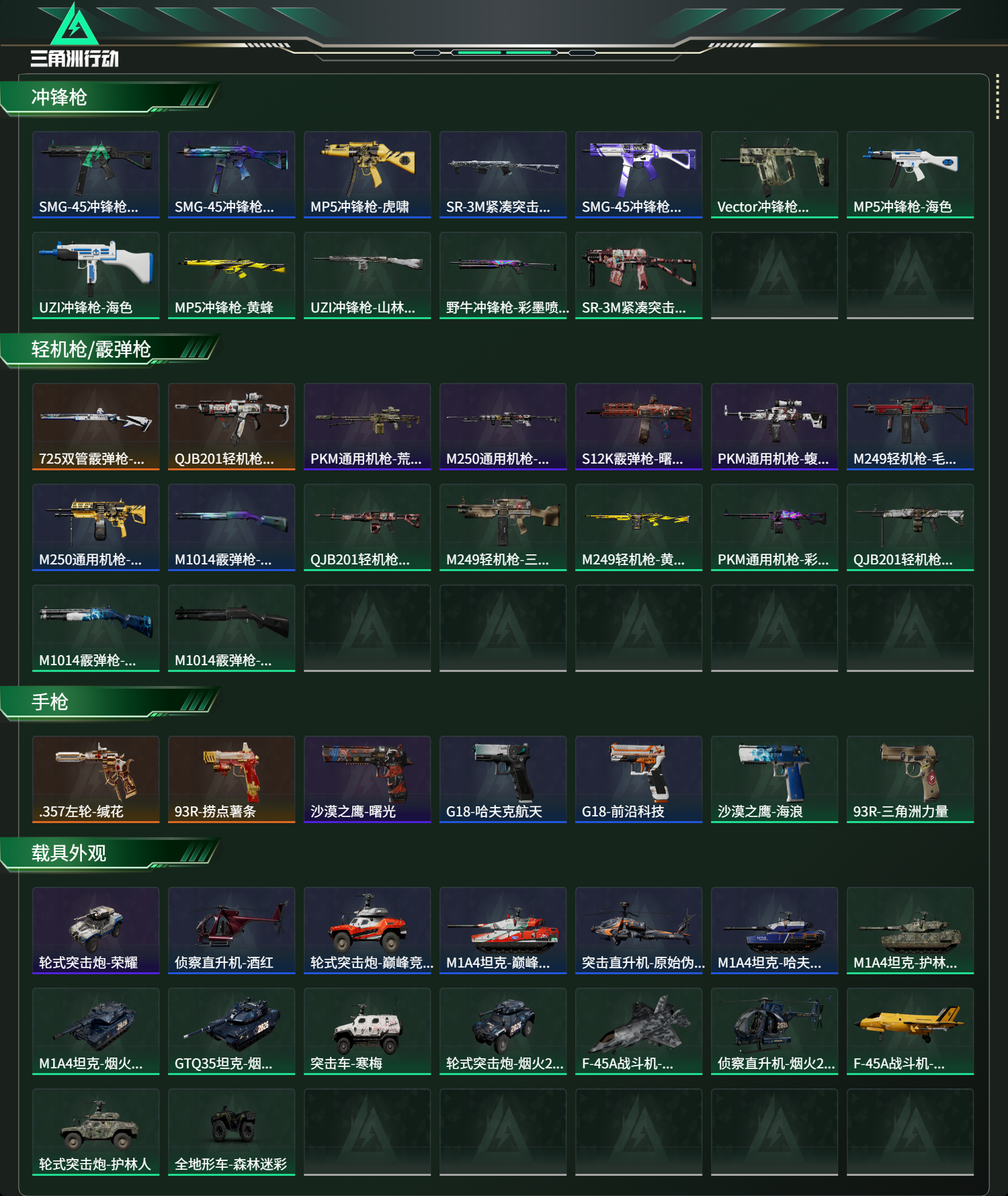Choose the 93R-捞点薯条 pistol skin
1008x1196 pixels.
pyautogui.click(x=231, y=779)
